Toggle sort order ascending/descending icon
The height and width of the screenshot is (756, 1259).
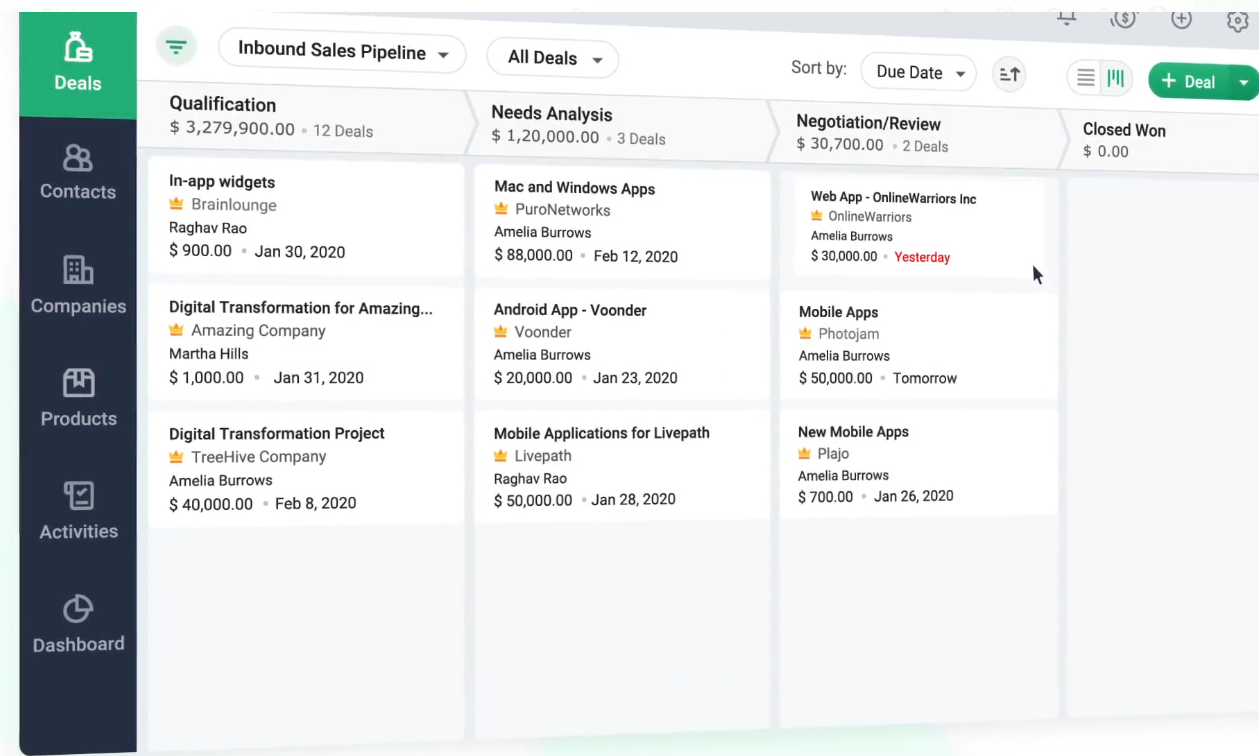coord(1010,74)
